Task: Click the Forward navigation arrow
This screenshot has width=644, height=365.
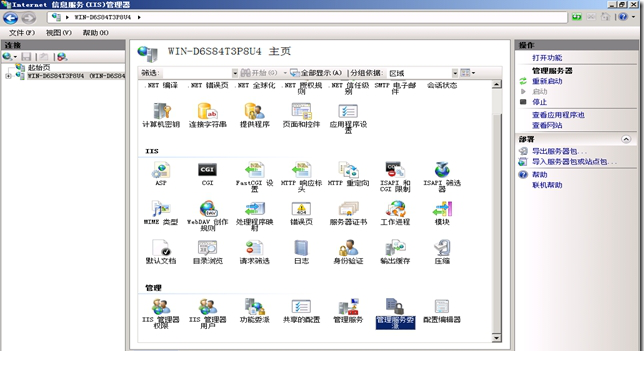Action: [x=28, y=18]
